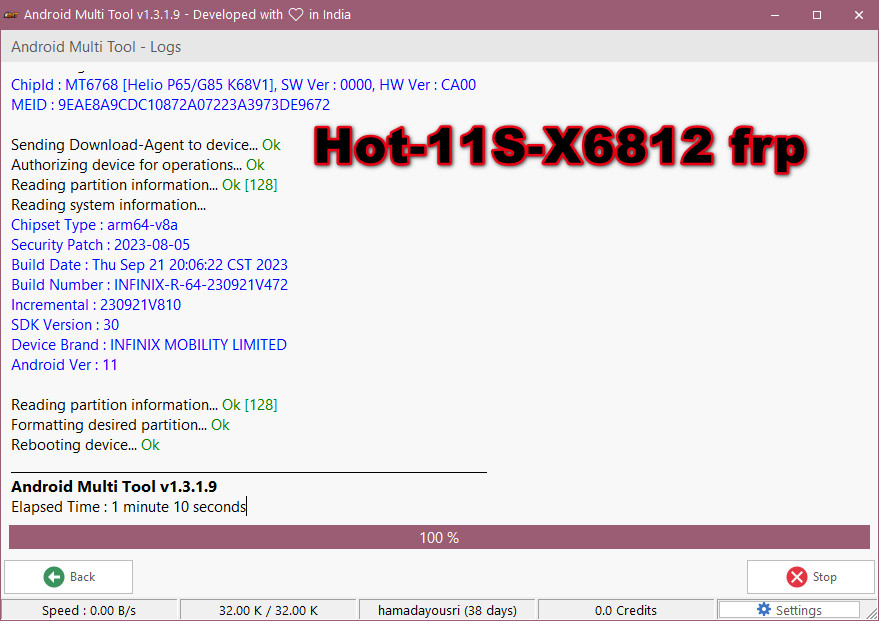Maximize the Android Multi Tool window

tap(817, 15)
